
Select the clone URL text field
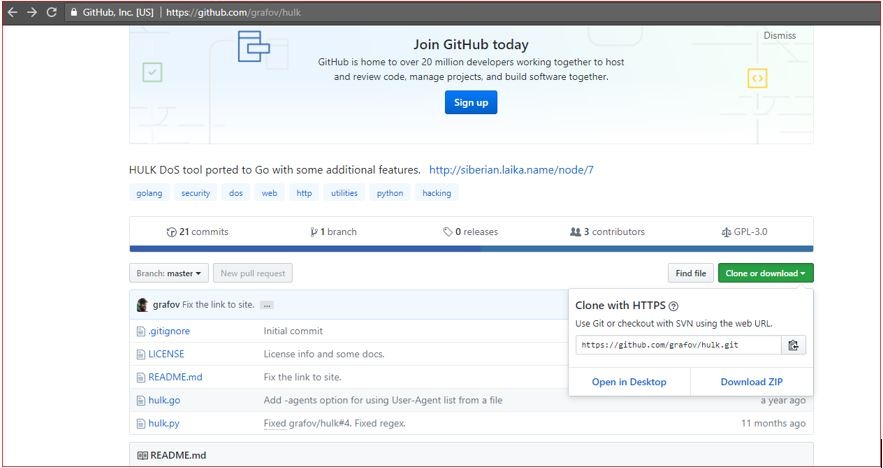coord(678,345)
